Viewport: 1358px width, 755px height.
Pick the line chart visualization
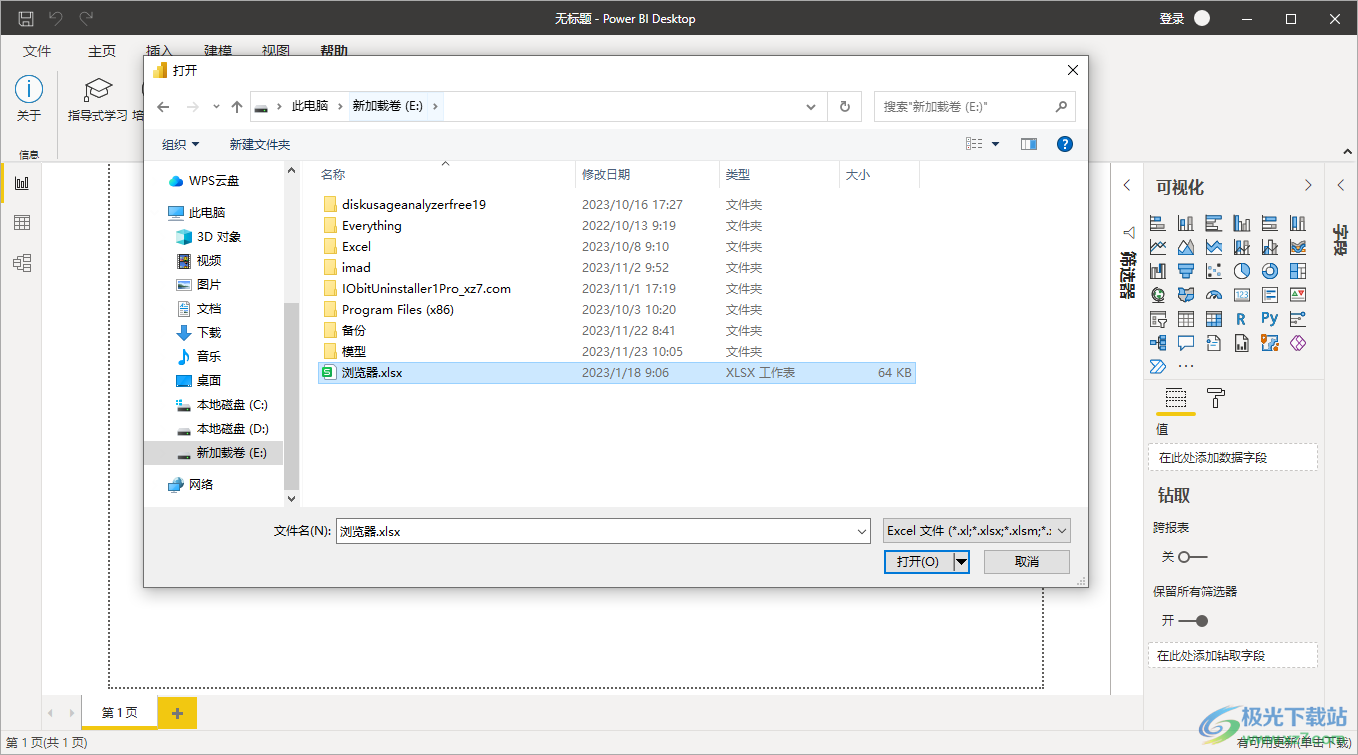click(1158, 247)
